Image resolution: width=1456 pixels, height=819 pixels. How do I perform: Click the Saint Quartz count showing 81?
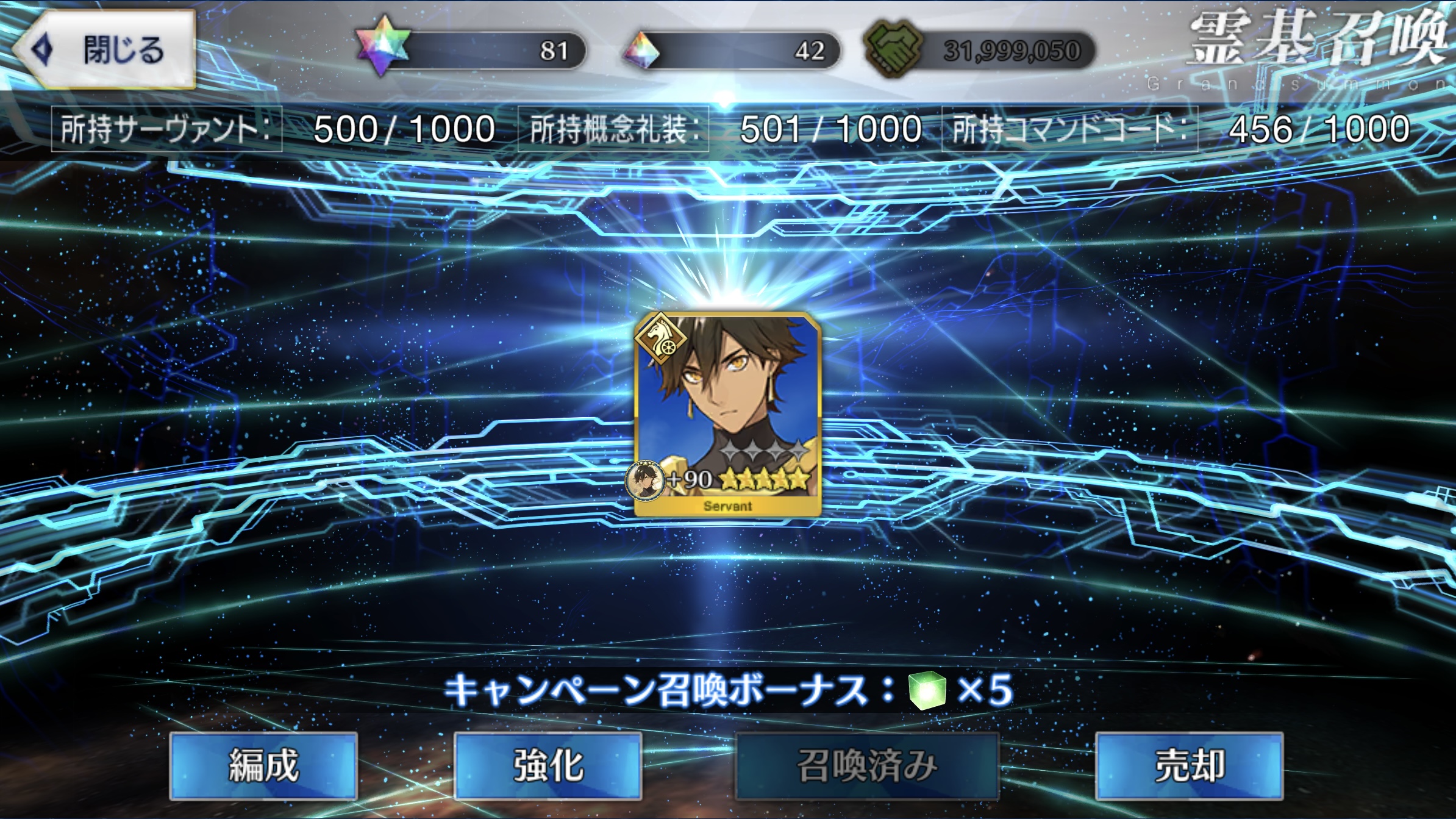tap(554, 51)
